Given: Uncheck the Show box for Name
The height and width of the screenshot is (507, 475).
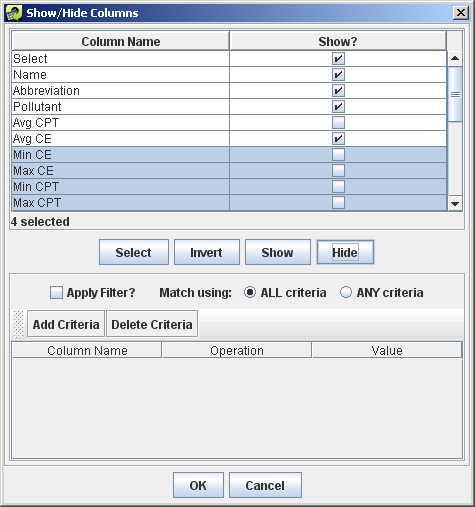Looking at the screenshot, I should tap(338, 75).
